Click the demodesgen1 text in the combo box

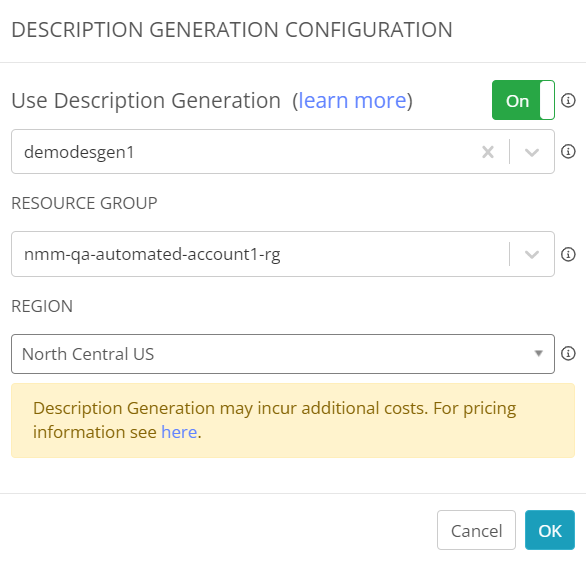coord(79,152)
